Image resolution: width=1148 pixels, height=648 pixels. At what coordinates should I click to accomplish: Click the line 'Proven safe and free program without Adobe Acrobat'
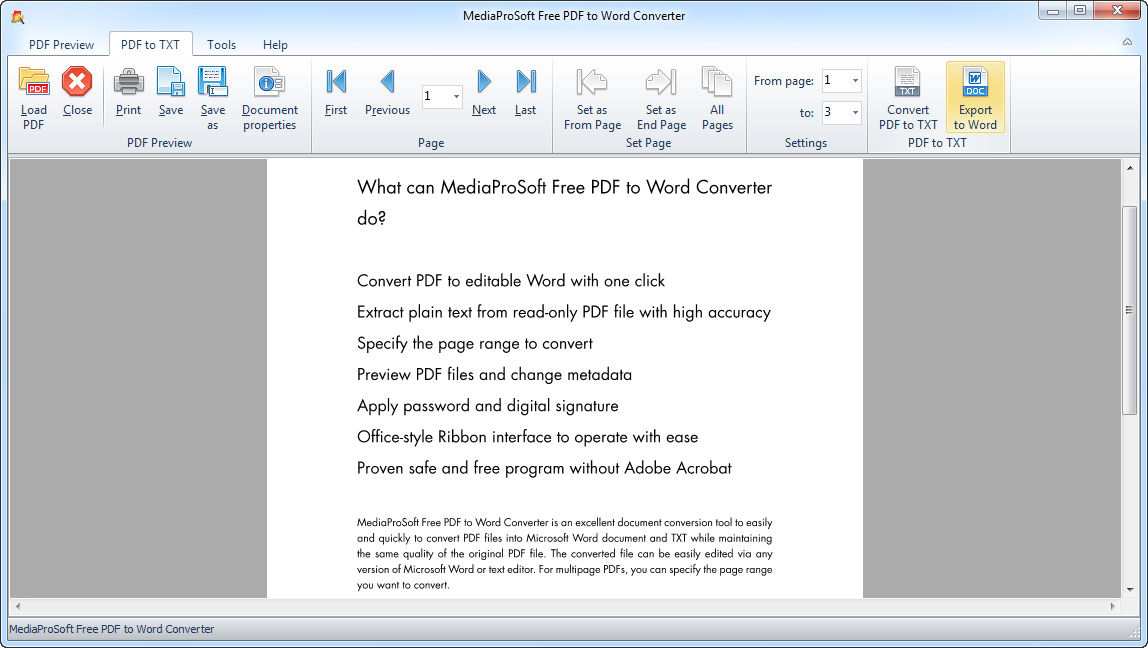(x=544, y=468)
